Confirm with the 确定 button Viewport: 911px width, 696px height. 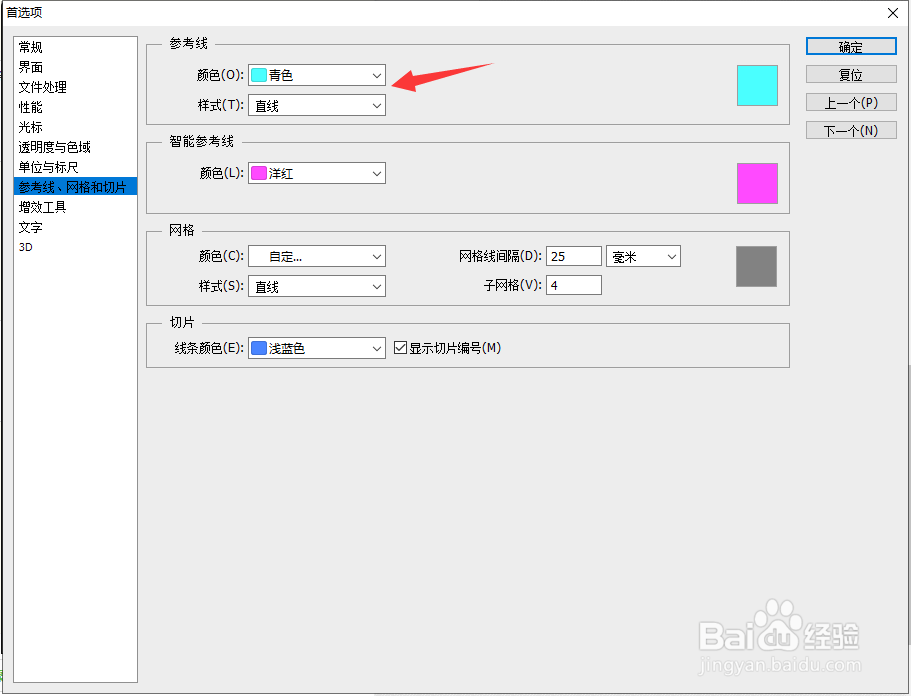[x=851, y=46]
